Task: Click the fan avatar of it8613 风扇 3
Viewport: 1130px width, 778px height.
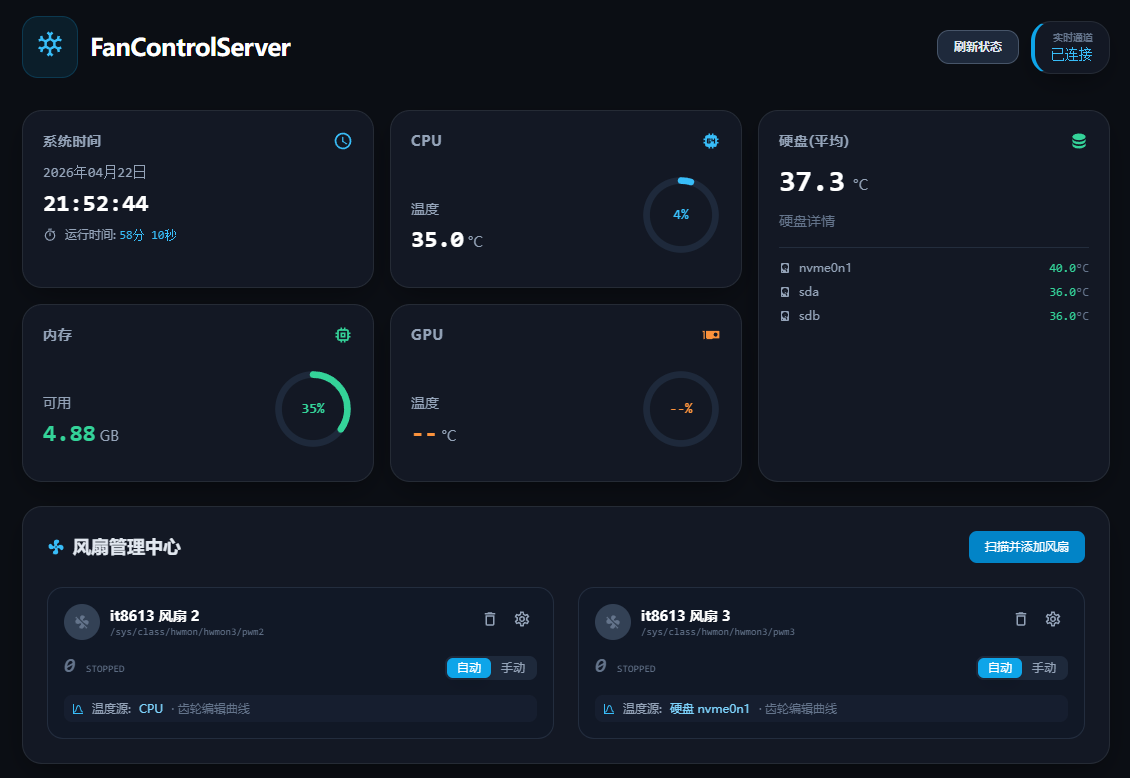Action: [613, 622]
